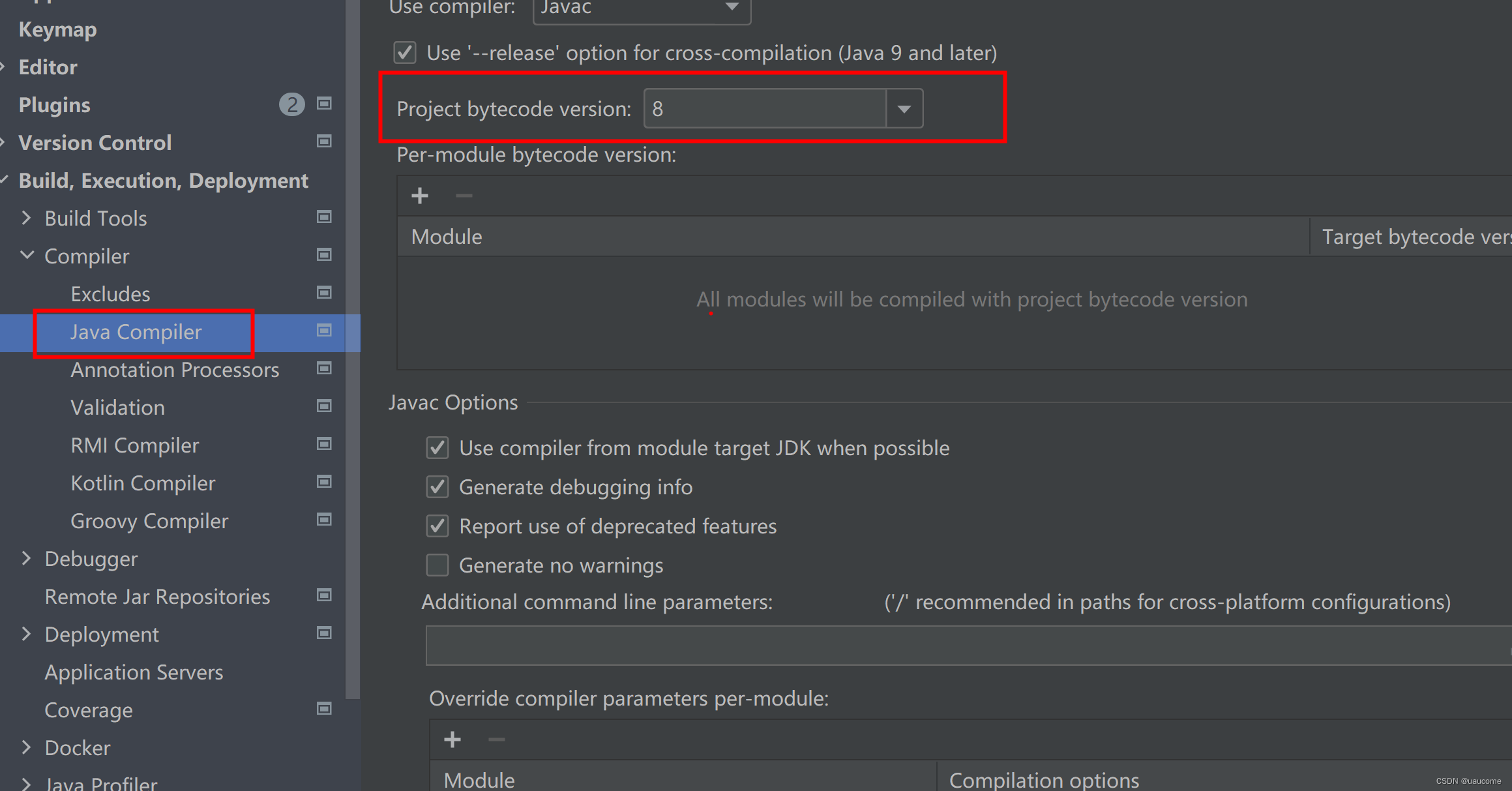Click the project-level icon beside RMI Compiler
Viewport: 1512px width, 791px height.
(324, 444)
